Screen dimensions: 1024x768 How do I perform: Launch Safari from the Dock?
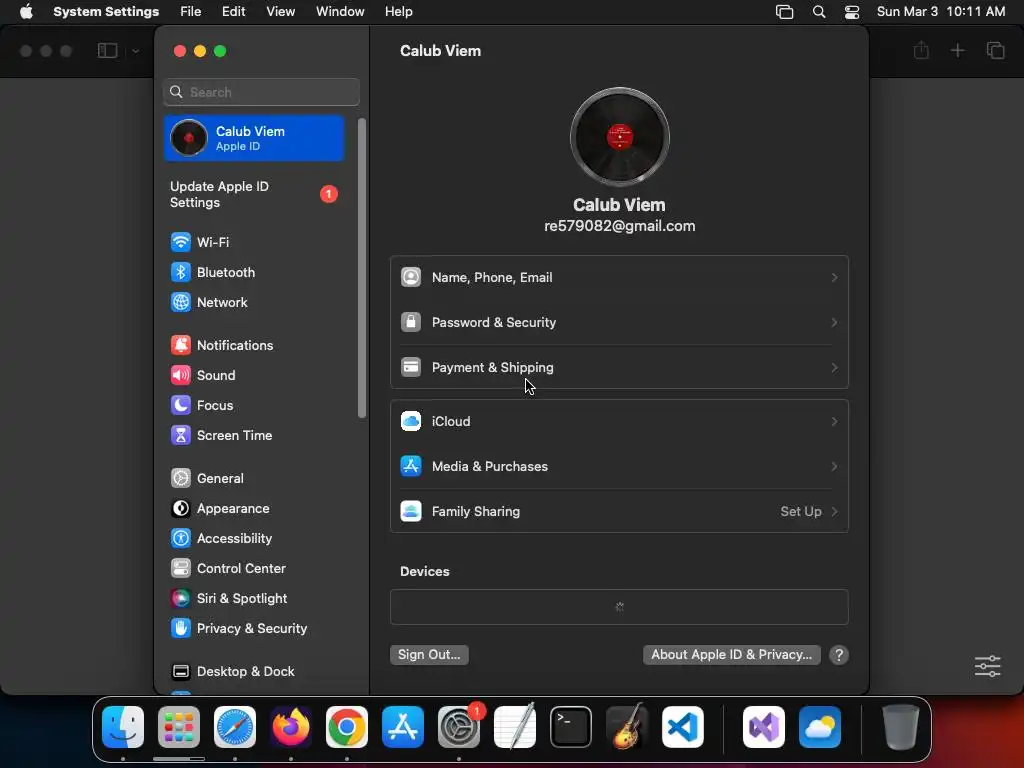[x=235, y=727]
